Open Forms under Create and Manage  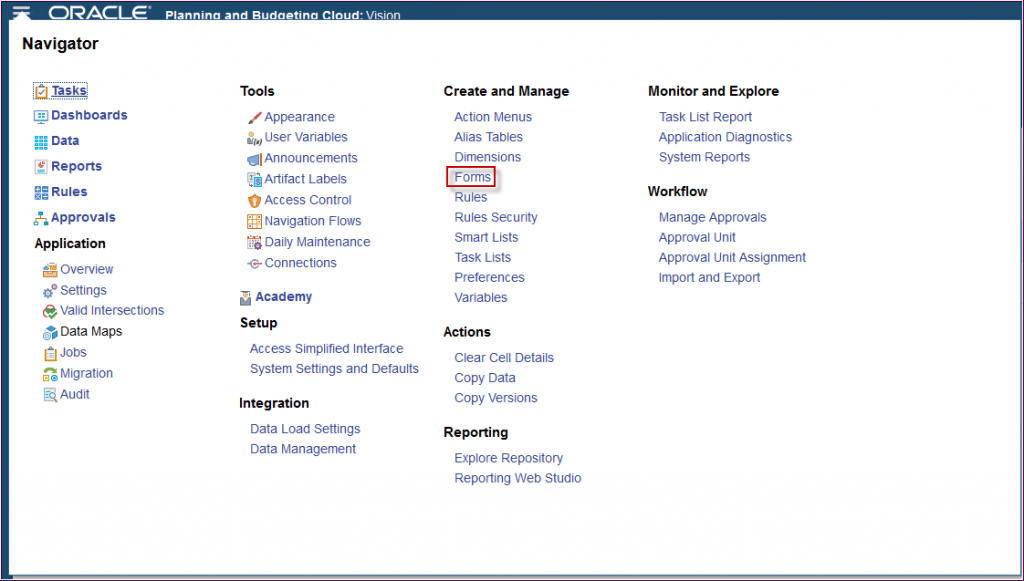coord(472,177)
